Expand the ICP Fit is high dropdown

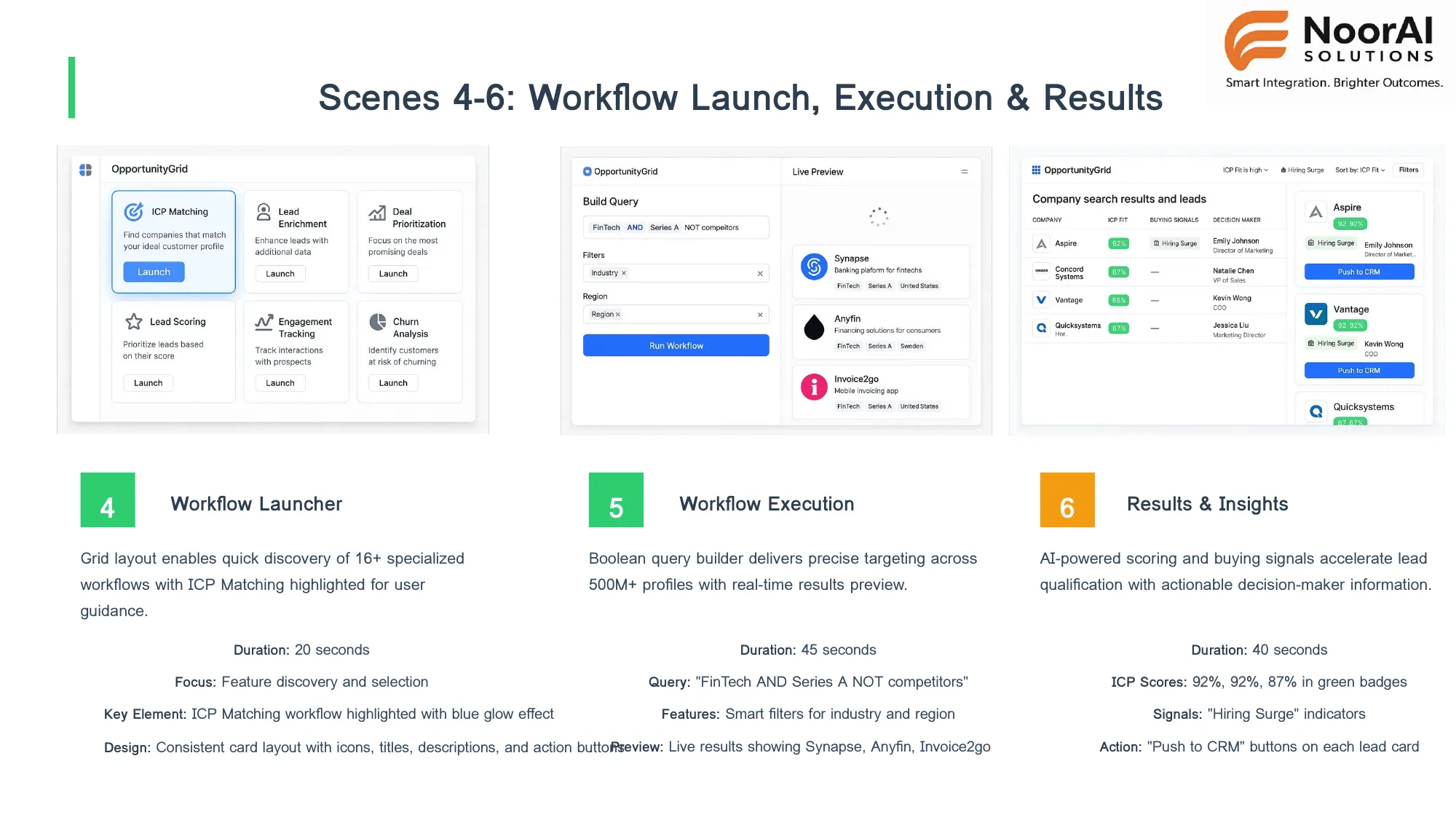click(1245, 170)
